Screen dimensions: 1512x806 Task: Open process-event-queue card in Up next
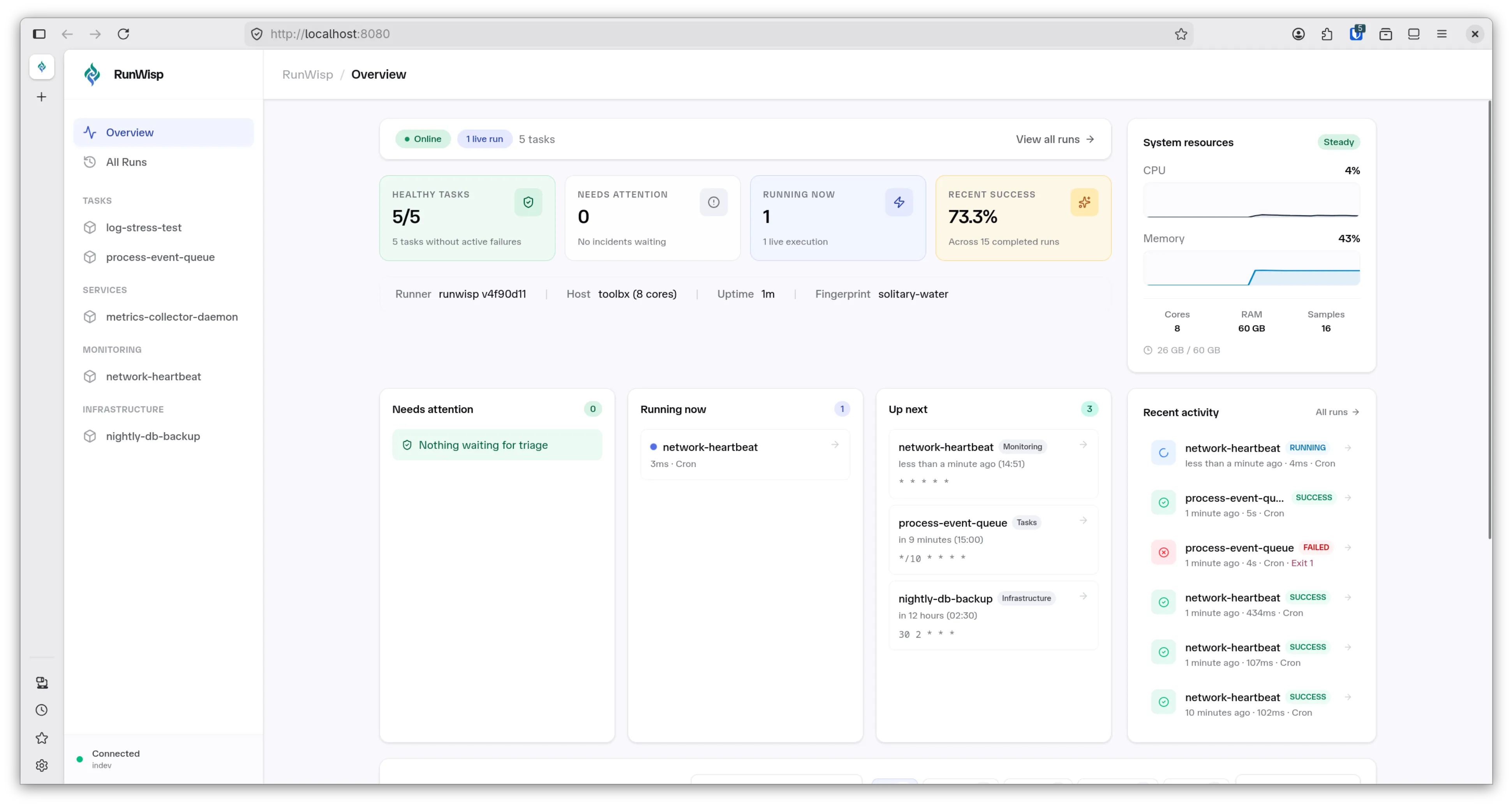point(993,540)
